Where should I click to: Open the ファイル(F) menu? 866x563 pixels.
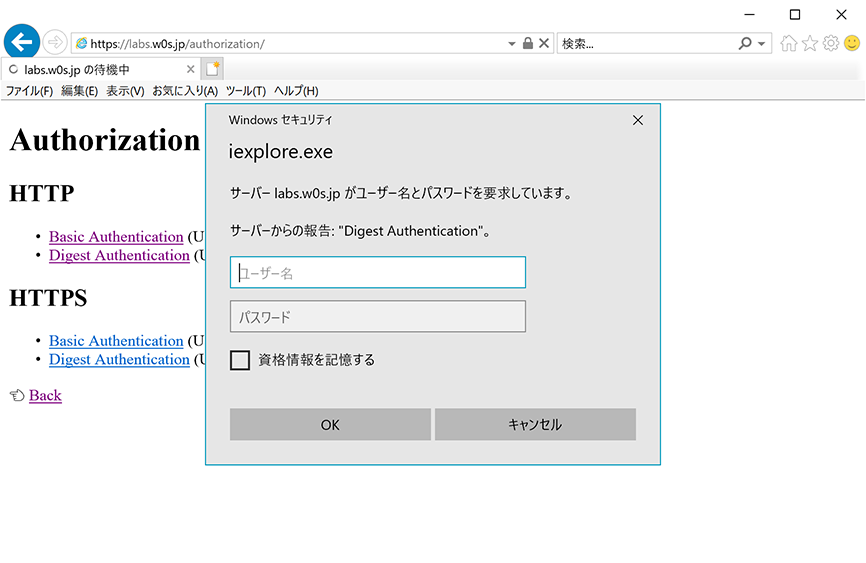[30, 91]
